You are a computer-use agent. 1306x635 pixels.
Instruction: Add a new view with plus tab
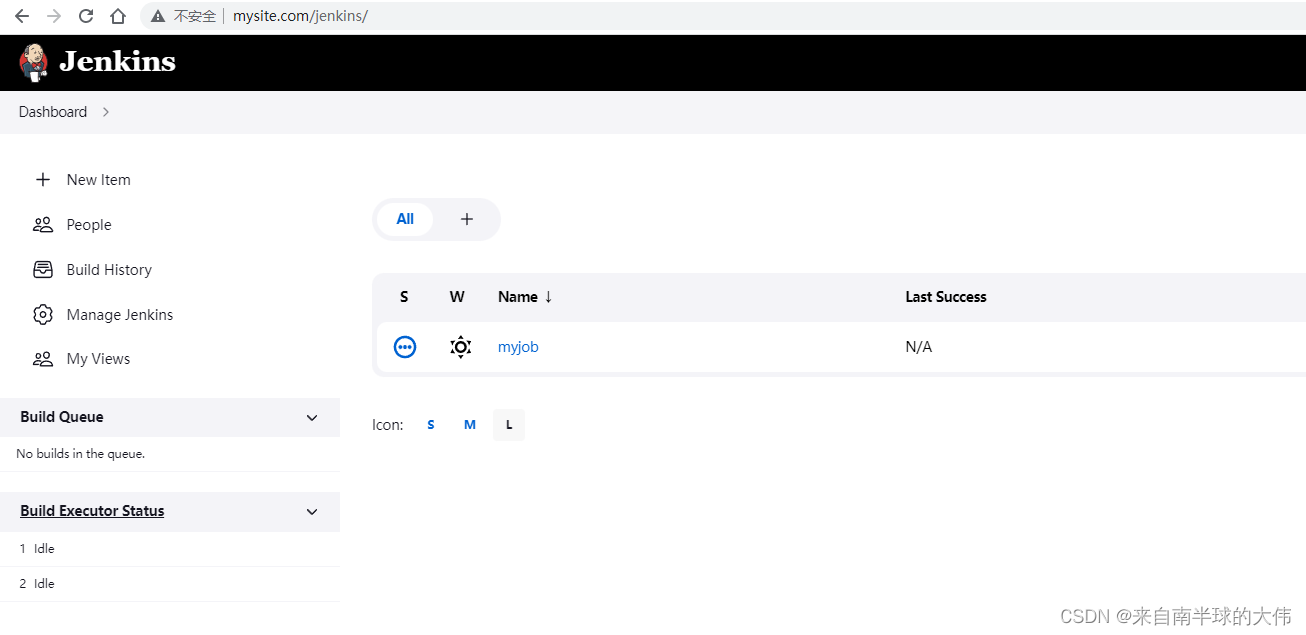[x=467, y=219]
